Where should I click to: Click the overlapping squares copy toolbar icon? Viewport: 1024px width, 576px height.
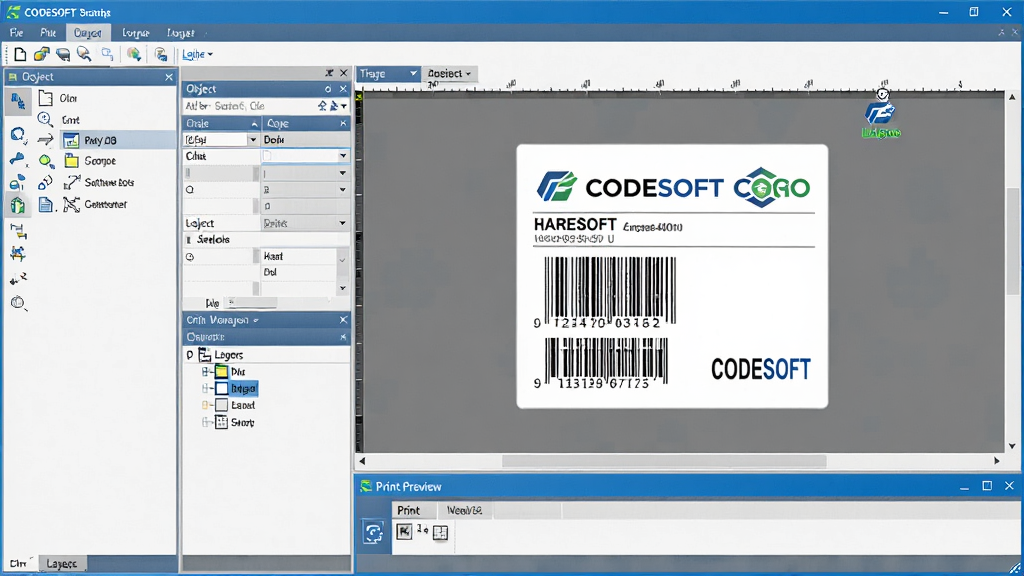pos(107,54)
